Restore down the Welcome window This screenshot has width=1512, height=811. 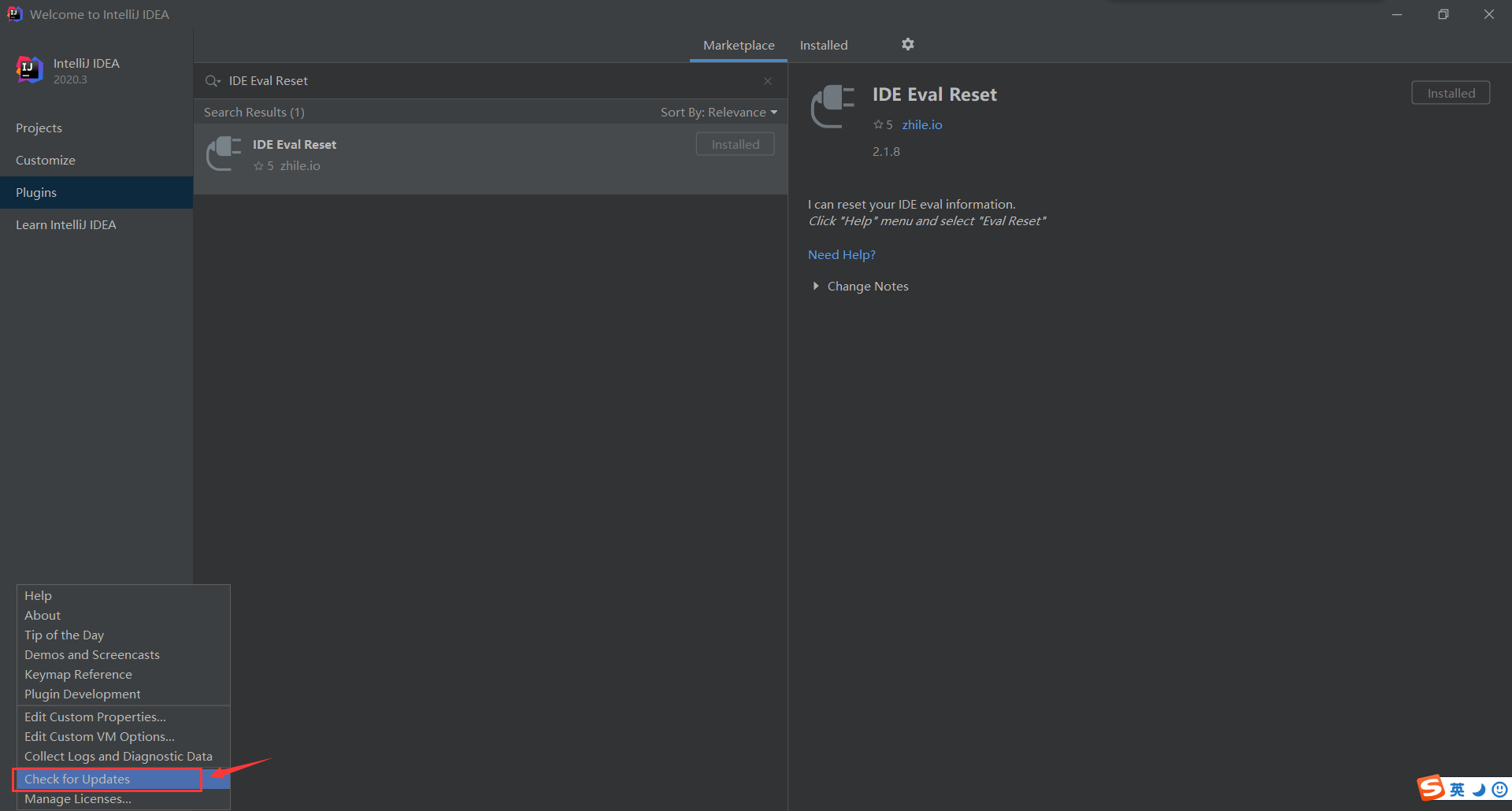click(1443, 14)
